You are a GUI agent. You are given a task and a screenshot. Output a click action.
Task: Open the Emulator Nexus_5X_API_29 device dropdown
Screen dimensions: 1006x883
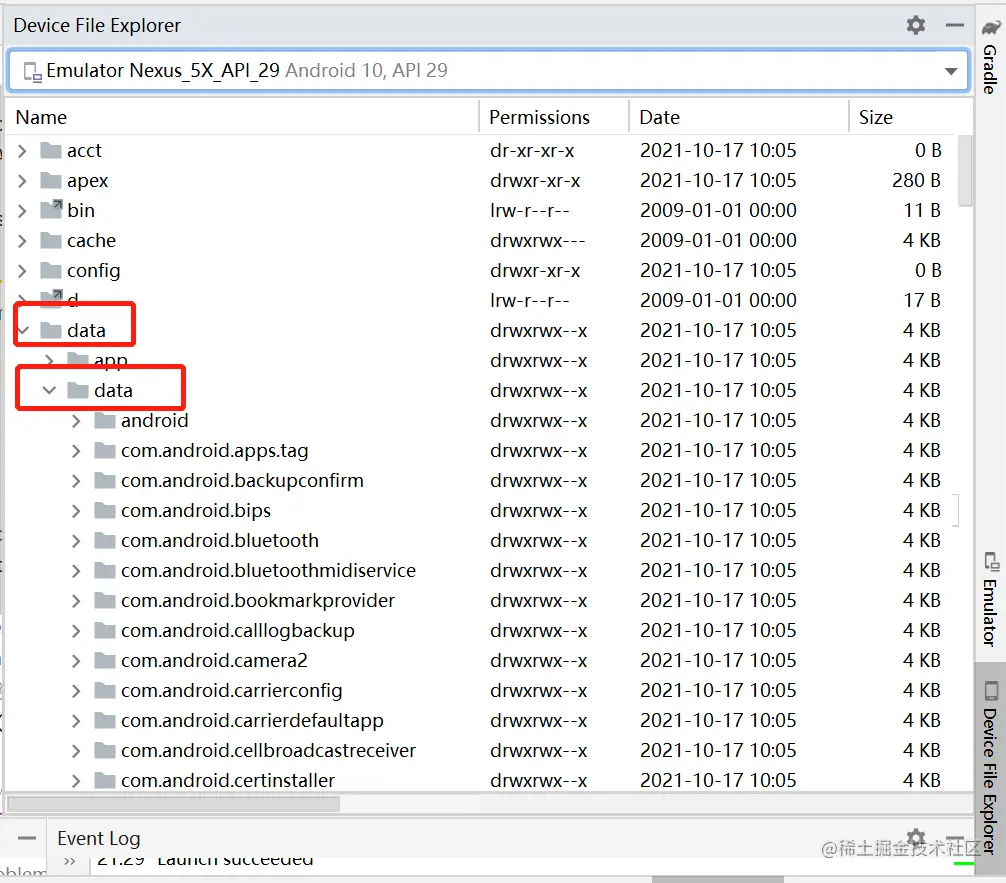tap(953, 70)
